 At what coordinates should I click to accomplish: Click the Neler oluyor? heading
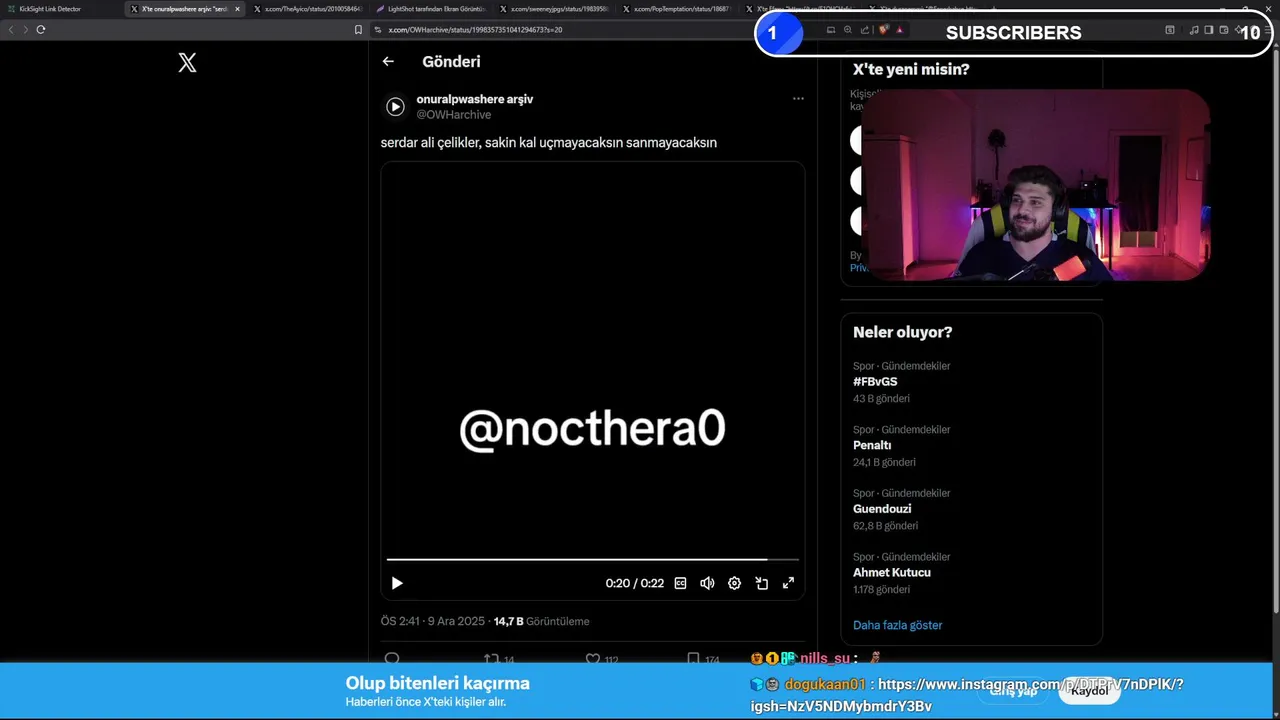tap(903, 332)
